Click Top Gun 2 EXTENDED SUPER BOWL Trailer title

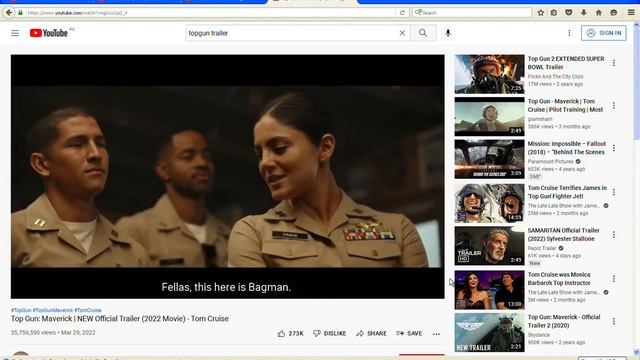[566, 63]
